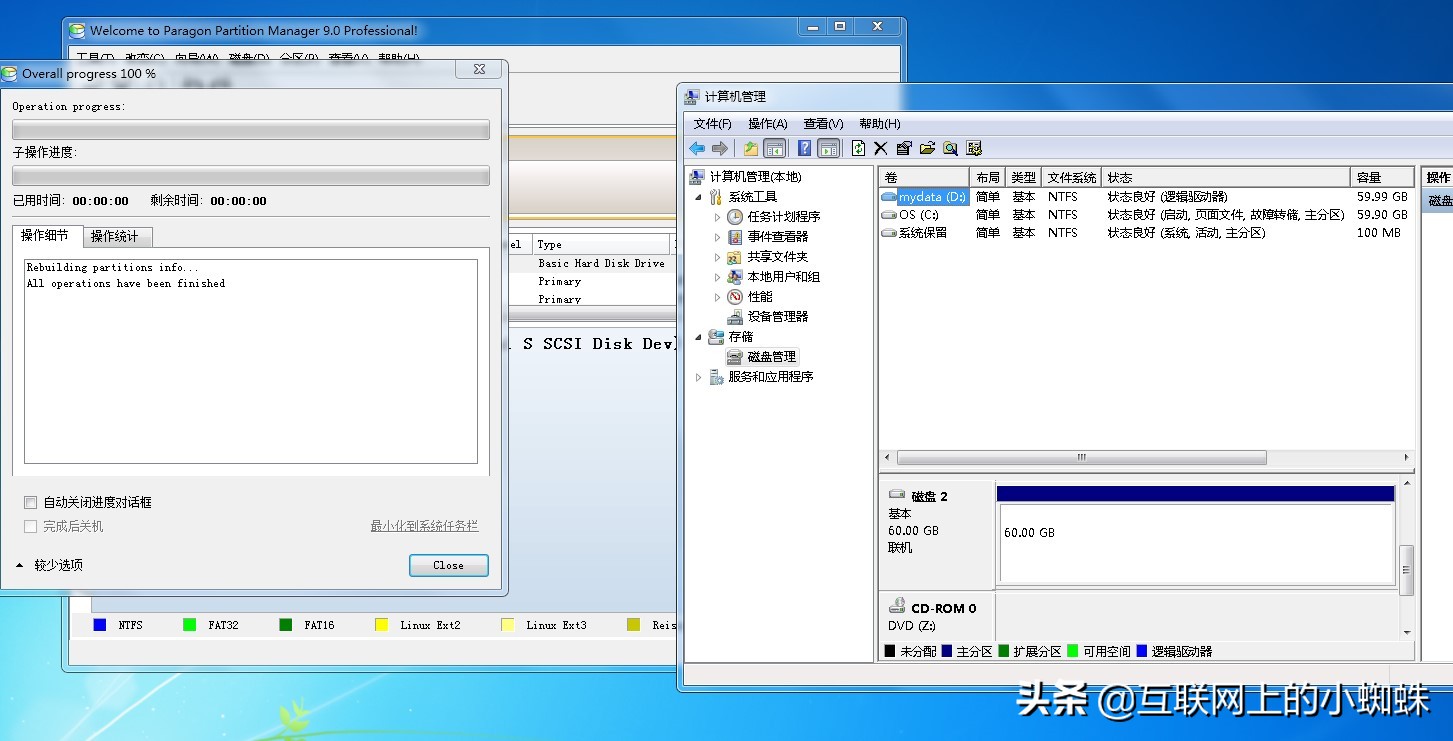Click the Help question mark toolbar icon
This screenshot has height=741, width=1453.
coord(803,147)
